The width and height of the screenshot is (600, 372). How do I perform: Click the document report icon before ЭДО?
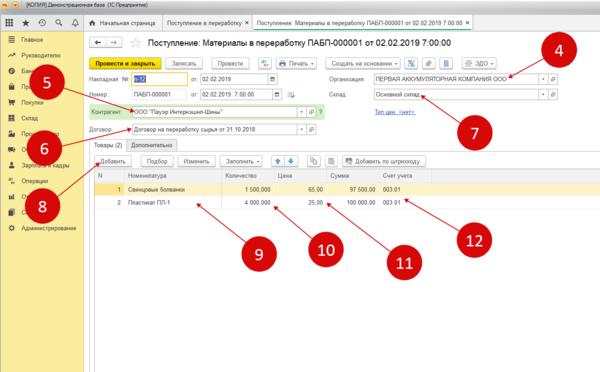pyautogui.click(x=446, y=64)
